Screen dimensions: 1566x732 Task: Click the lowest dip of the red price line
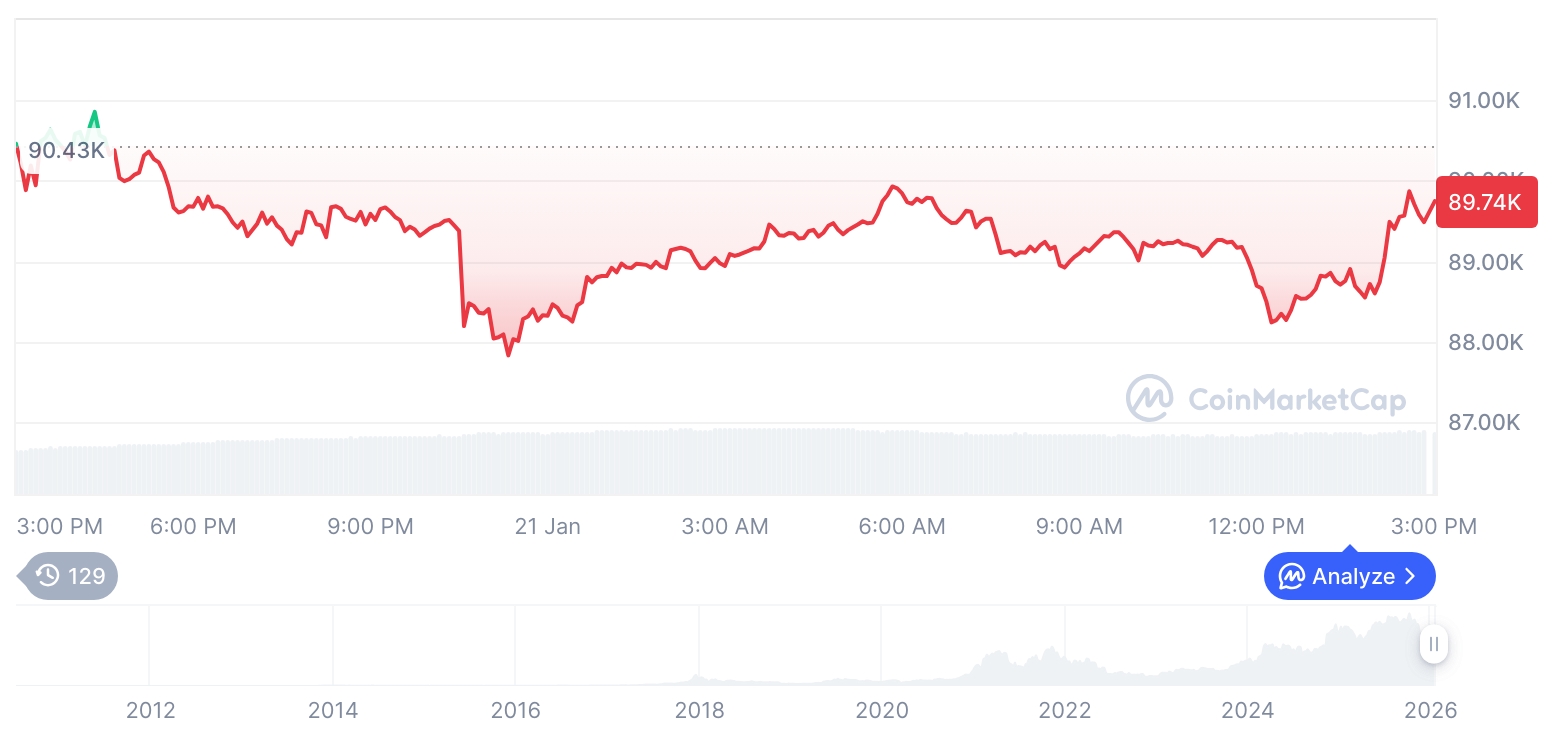click(x=508, y=354)
